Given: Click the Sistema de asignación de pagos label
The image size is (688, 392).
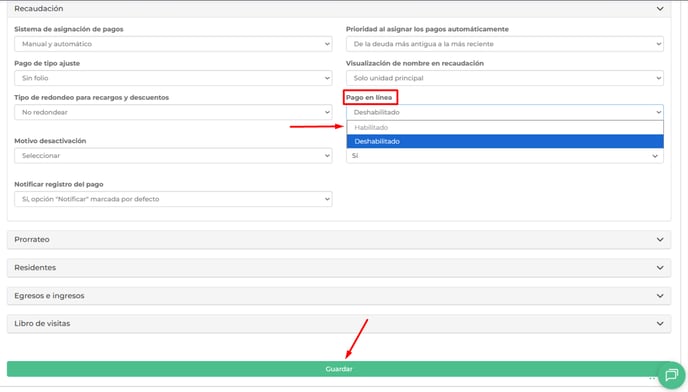Looking at the screenshot, I should (x=69, y=29).
